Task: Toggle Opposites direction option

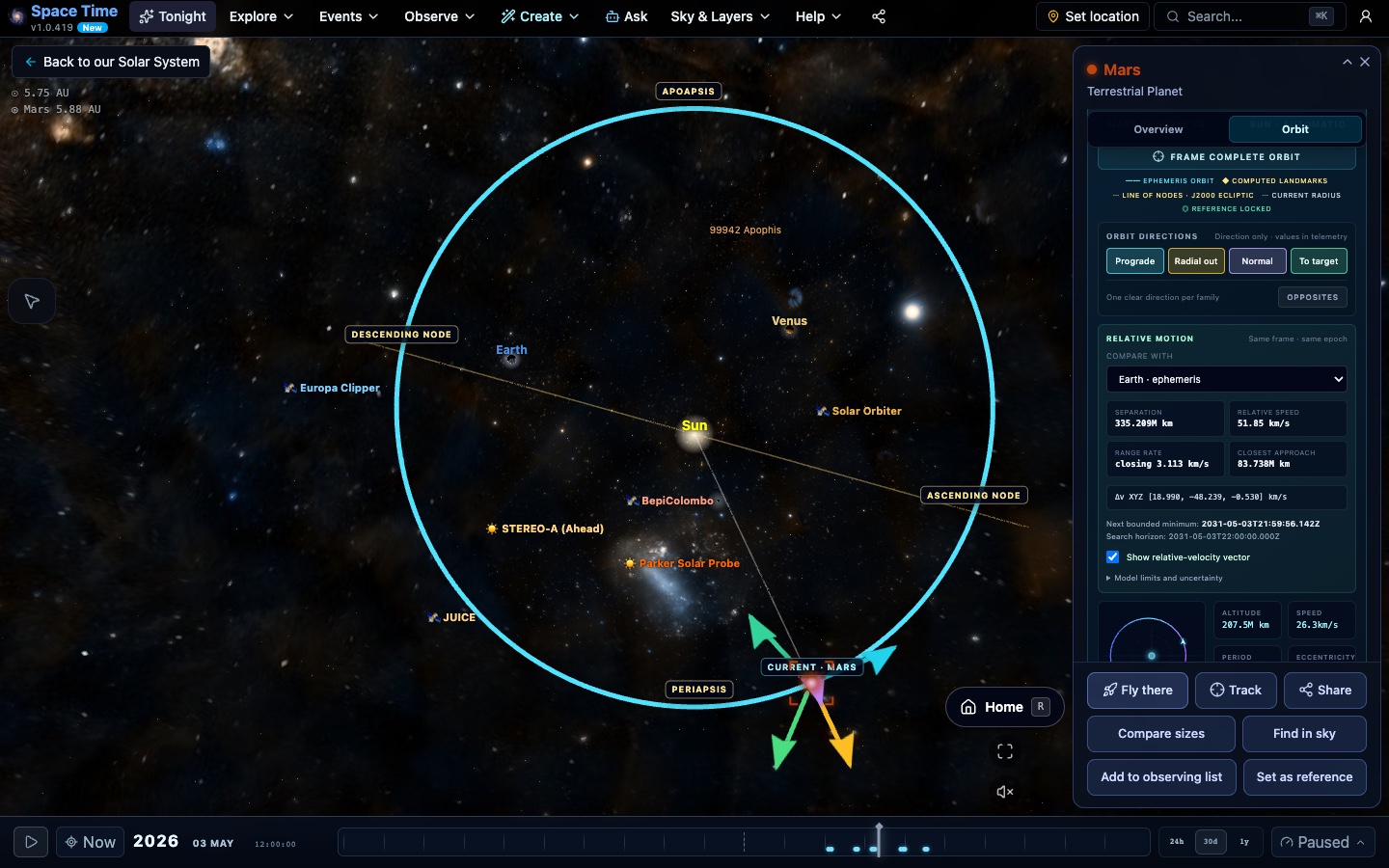Action: (1313, 297)
